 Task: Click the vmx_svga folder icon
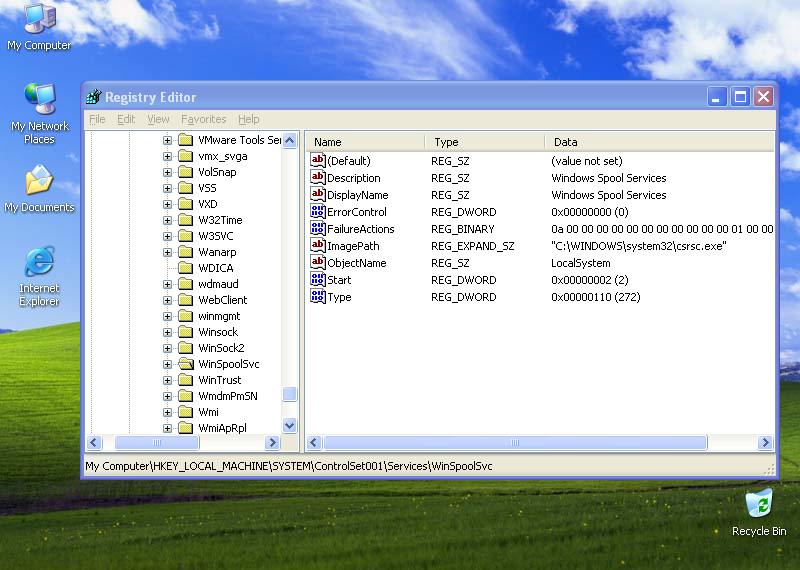coord(186,156)
